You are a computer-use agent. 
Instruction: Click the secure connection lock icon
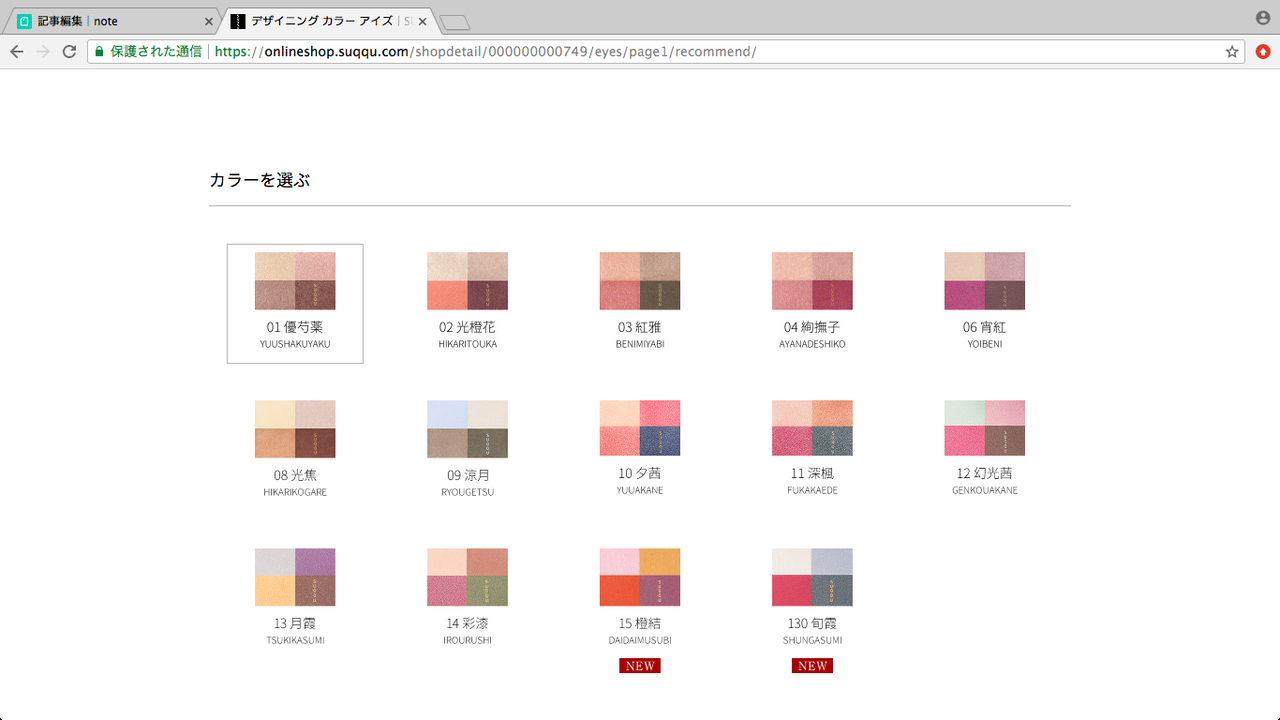pos(99,51)
